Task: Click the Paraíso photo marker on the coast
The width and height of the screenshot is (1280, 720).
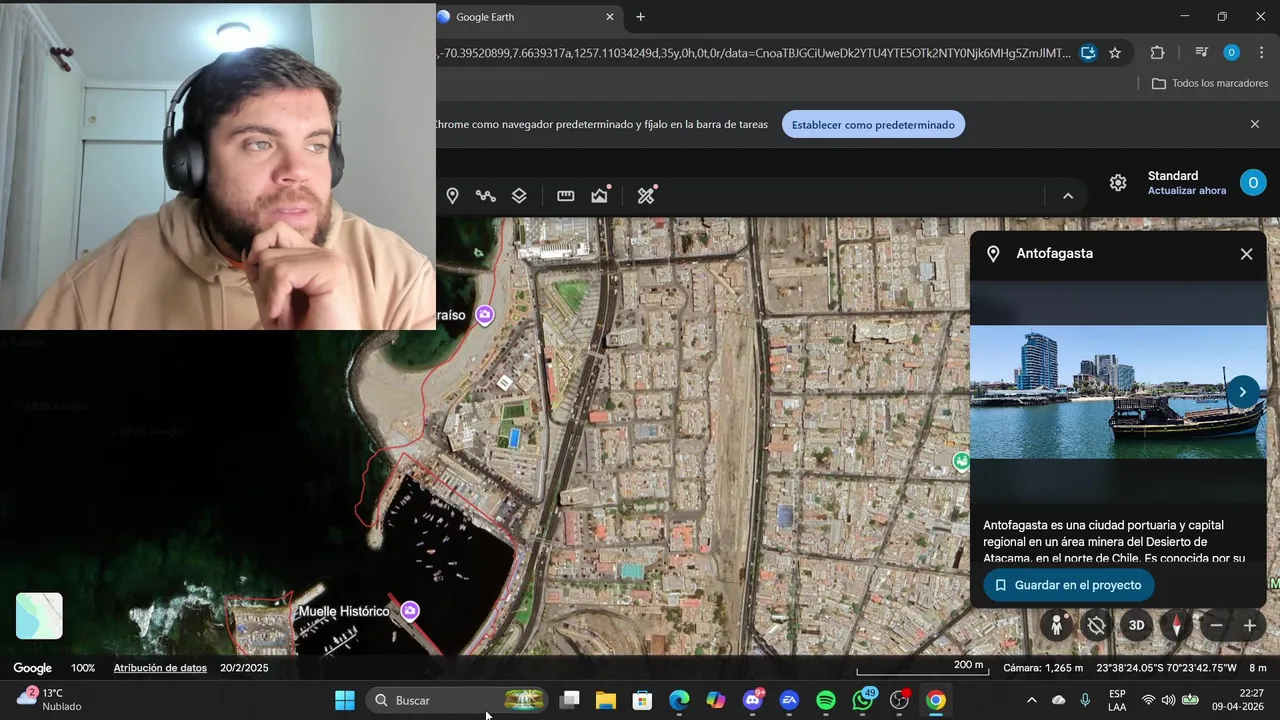Action: [485, 315]
